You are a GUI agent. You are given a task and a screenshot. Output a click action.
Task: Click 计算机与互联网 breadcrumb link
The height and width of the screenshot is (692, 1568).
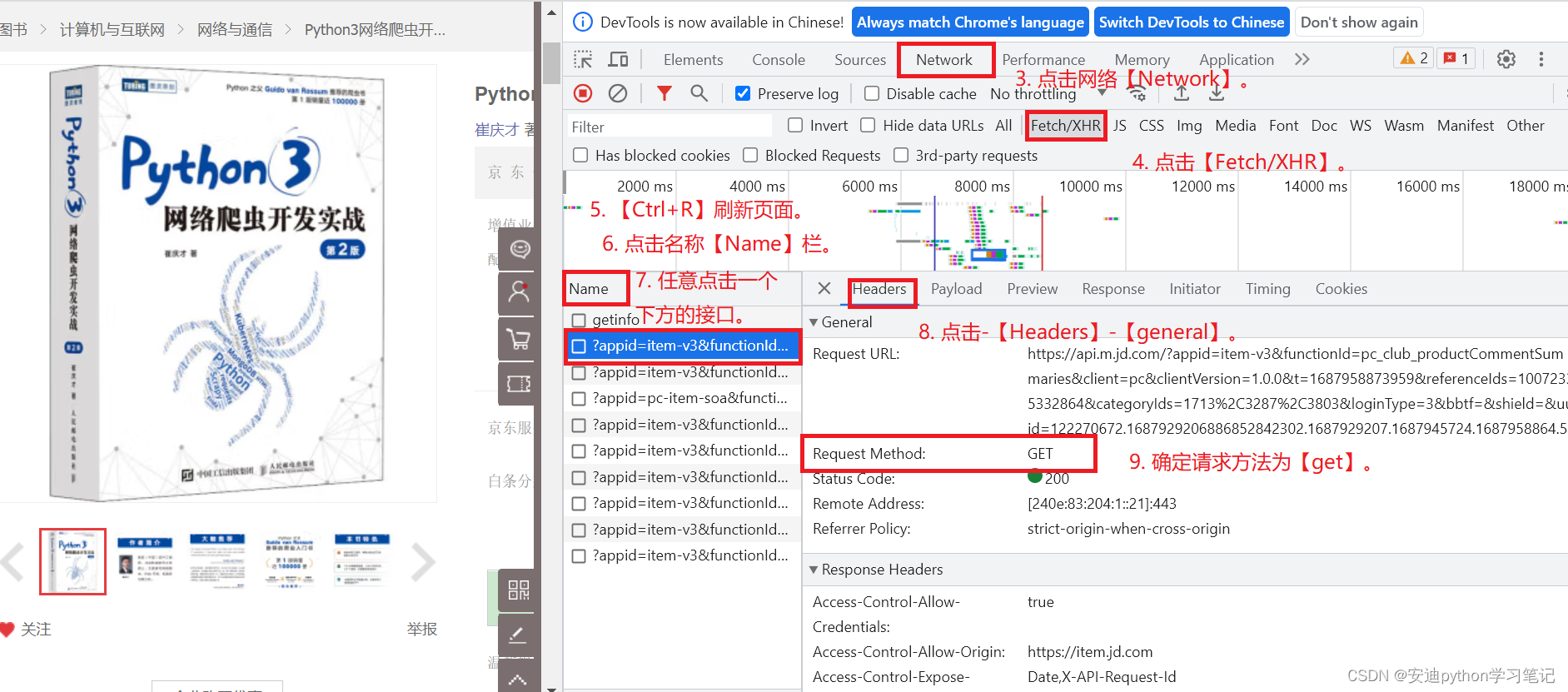point(112,29)
